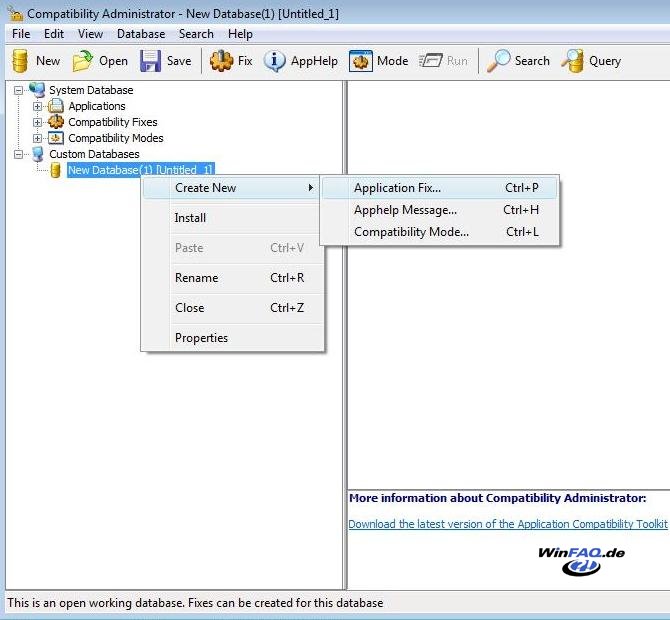Screen dimensions: 670x620
Task: Click the Save toolbar button label
Action: 179,61
